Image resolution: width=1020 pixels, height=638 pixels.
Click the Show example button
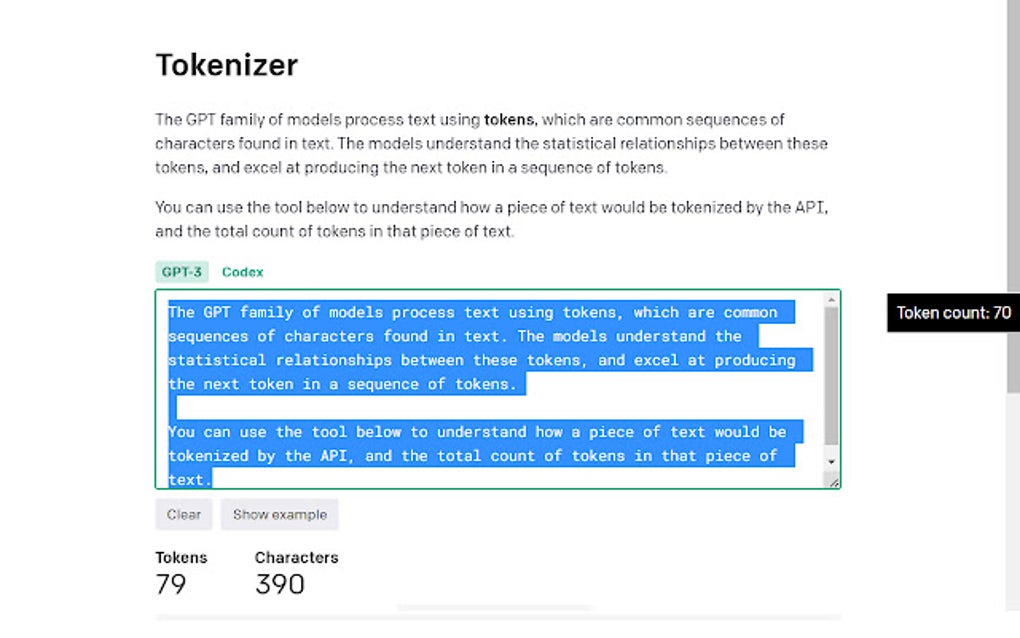coord(279,514)
